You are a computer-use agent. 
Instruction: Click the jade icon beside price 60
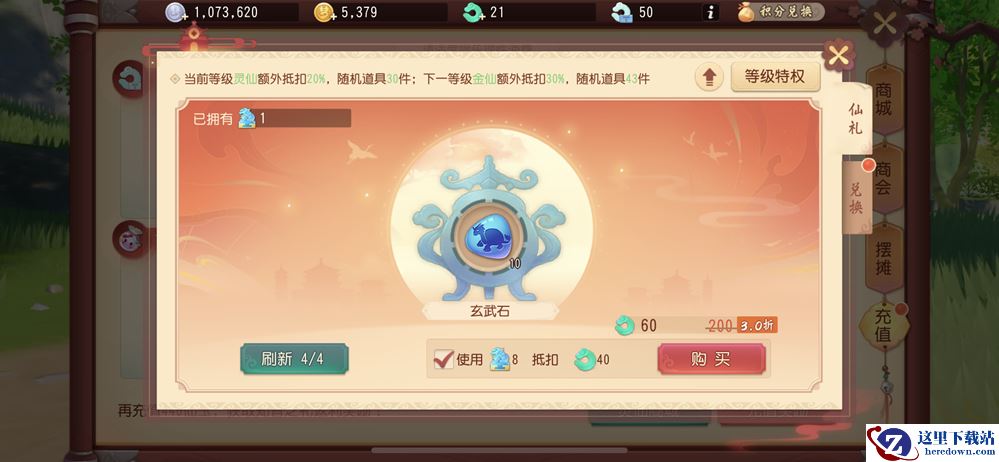(x=624, y=326)
